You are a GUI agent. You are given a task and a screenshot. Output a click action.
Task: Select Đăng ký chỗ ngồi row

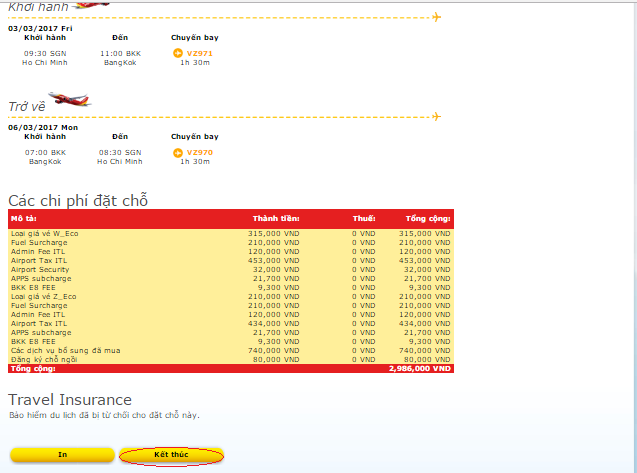point(231,360)
